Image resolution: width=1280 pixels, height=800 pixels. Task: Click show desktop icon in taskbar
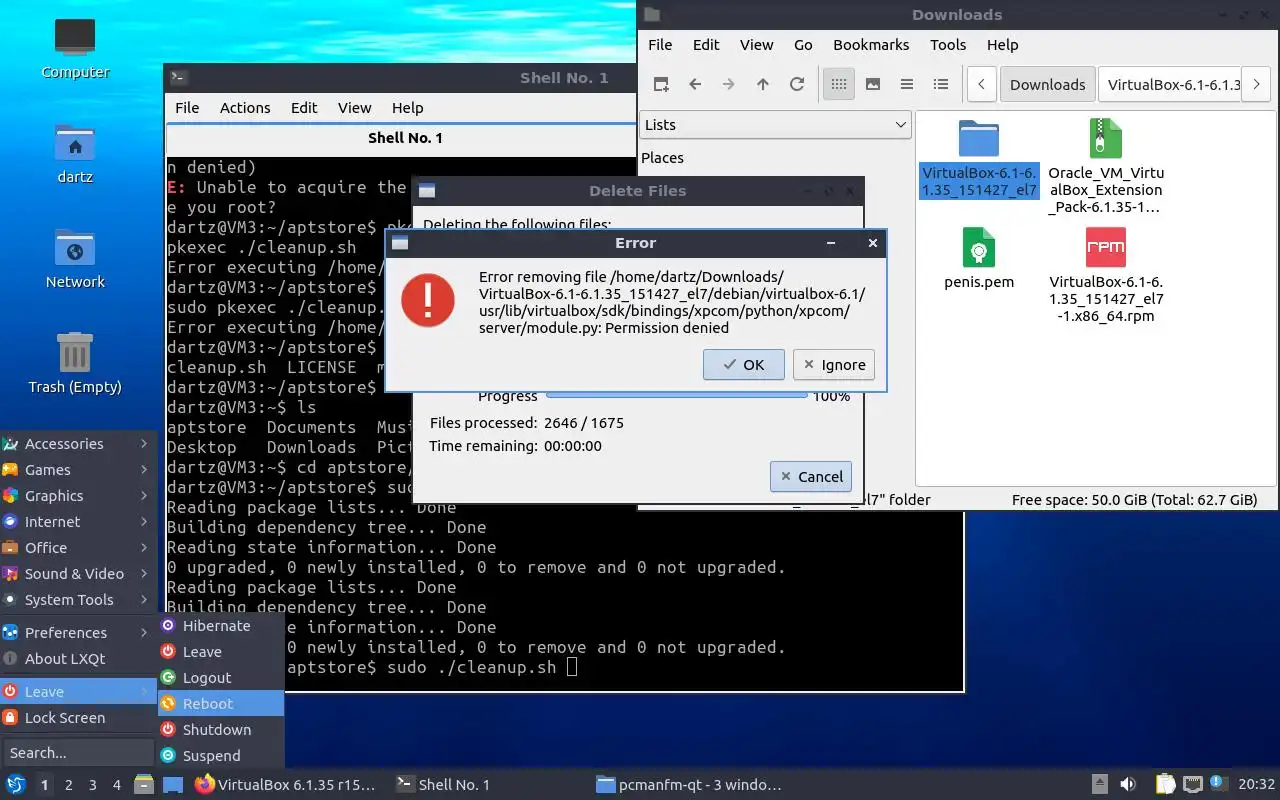(173, 785)
